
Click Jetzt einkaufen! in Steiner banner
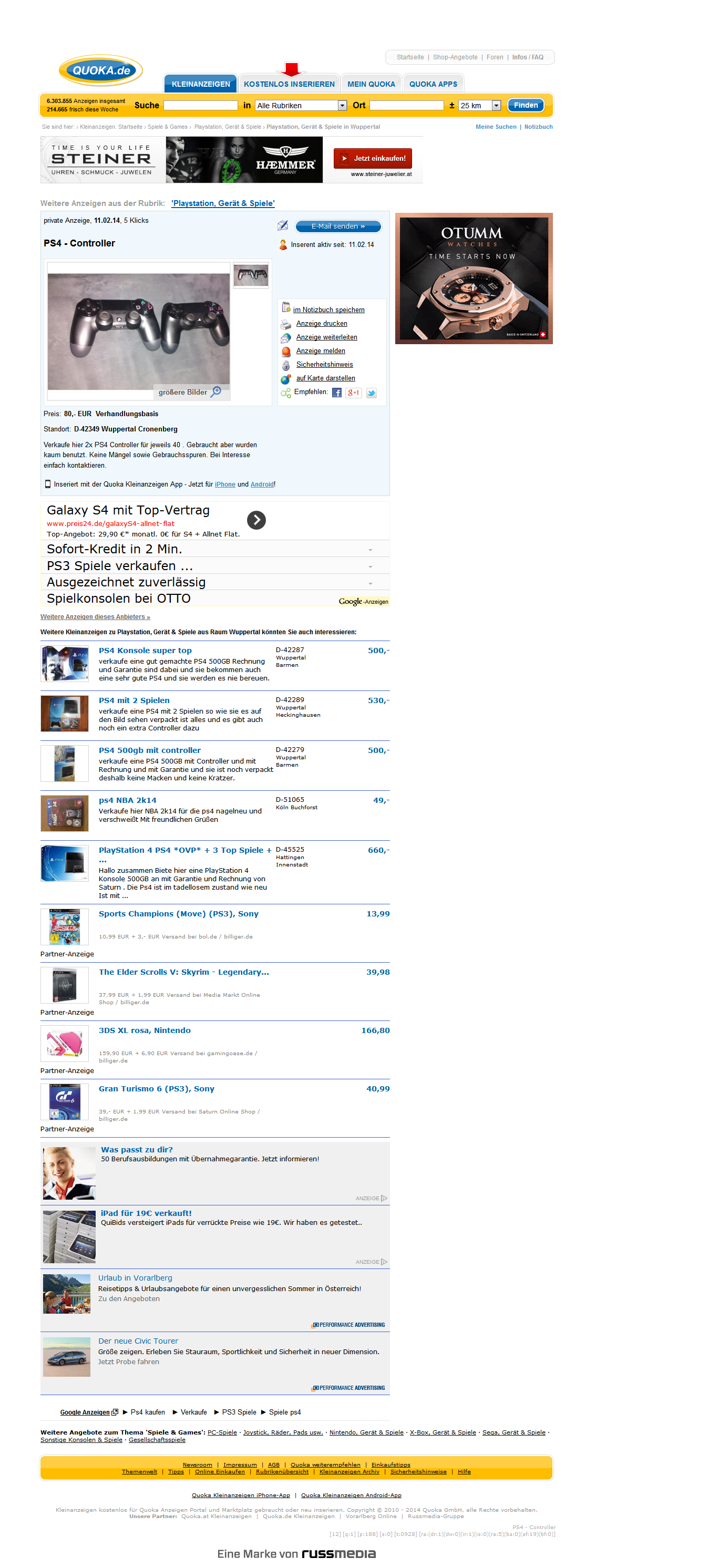[x=373, y=158]
